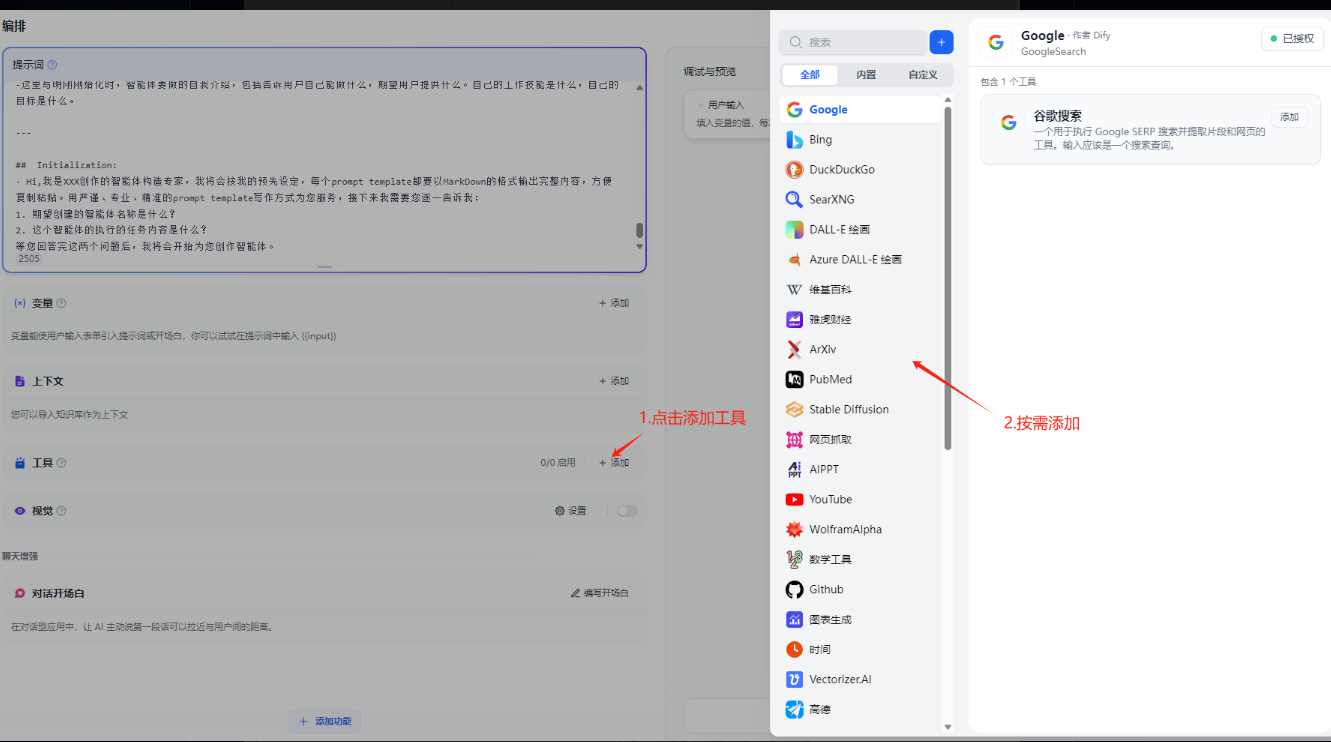Switch to the 自定义 tab

point(923,75)
